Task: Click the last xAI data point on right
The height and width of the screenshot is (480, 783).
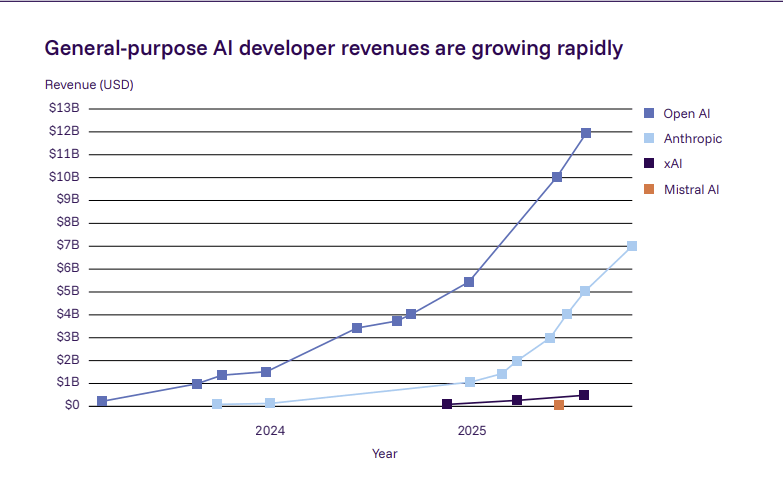Action: (584, 395)
